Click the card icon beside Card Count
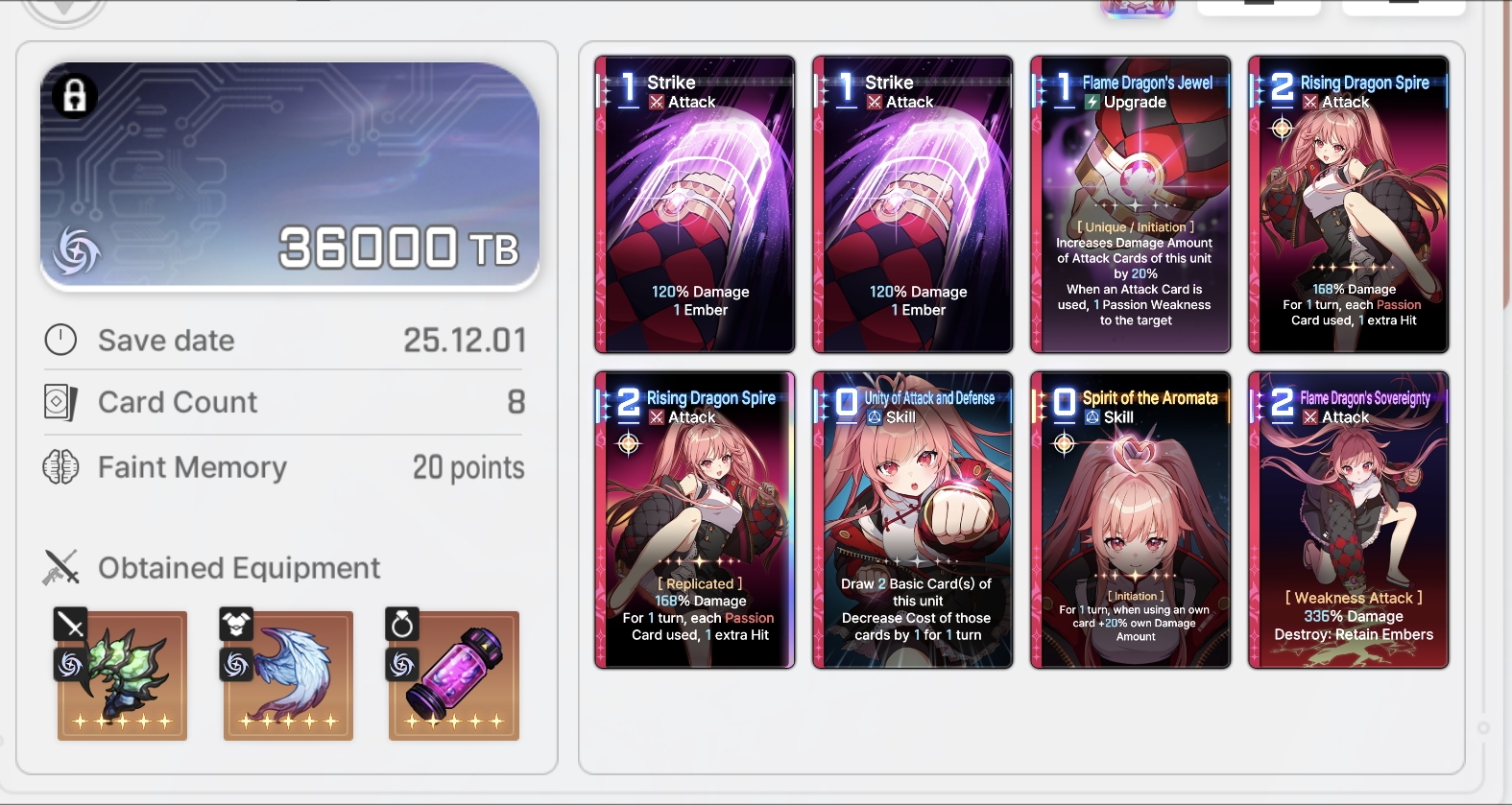Screen dimensions: 1512x805 (x=60, y=402)
